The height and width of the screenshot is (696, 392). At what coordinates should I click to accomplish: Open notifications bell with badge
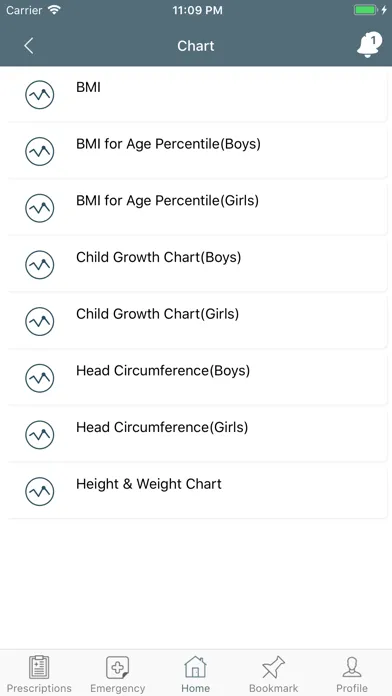[x=369, y=45]
